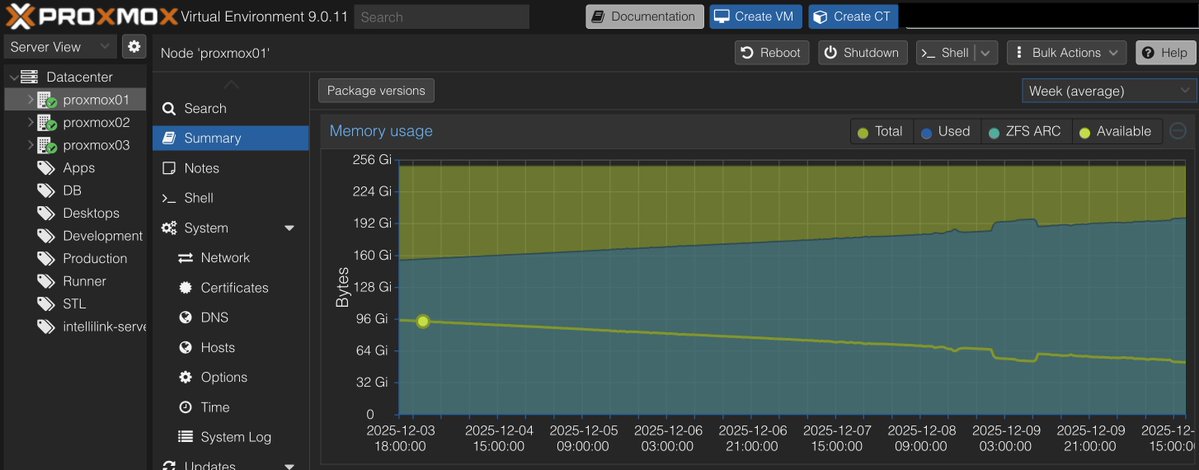Click the Proxmox logo
Viewport: 1199px width, 470px height.
tap(92, 15)
